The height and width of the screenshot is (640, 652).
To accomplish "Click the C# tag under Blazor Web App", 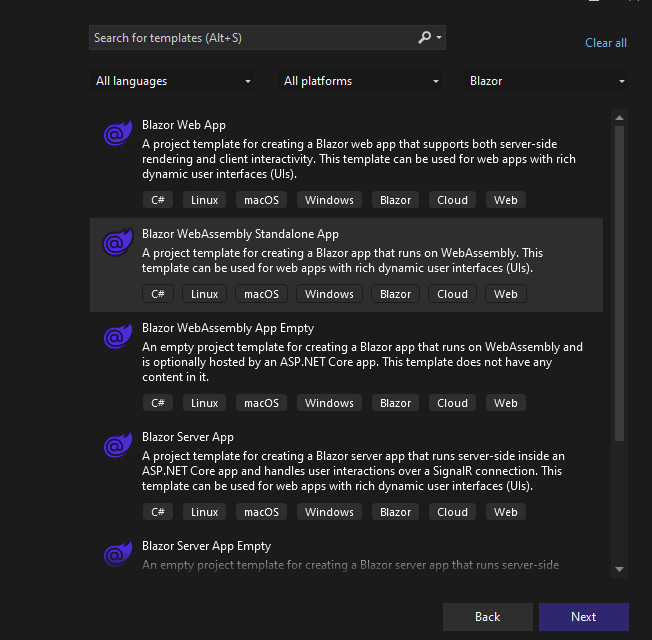I will pos(157,200).
